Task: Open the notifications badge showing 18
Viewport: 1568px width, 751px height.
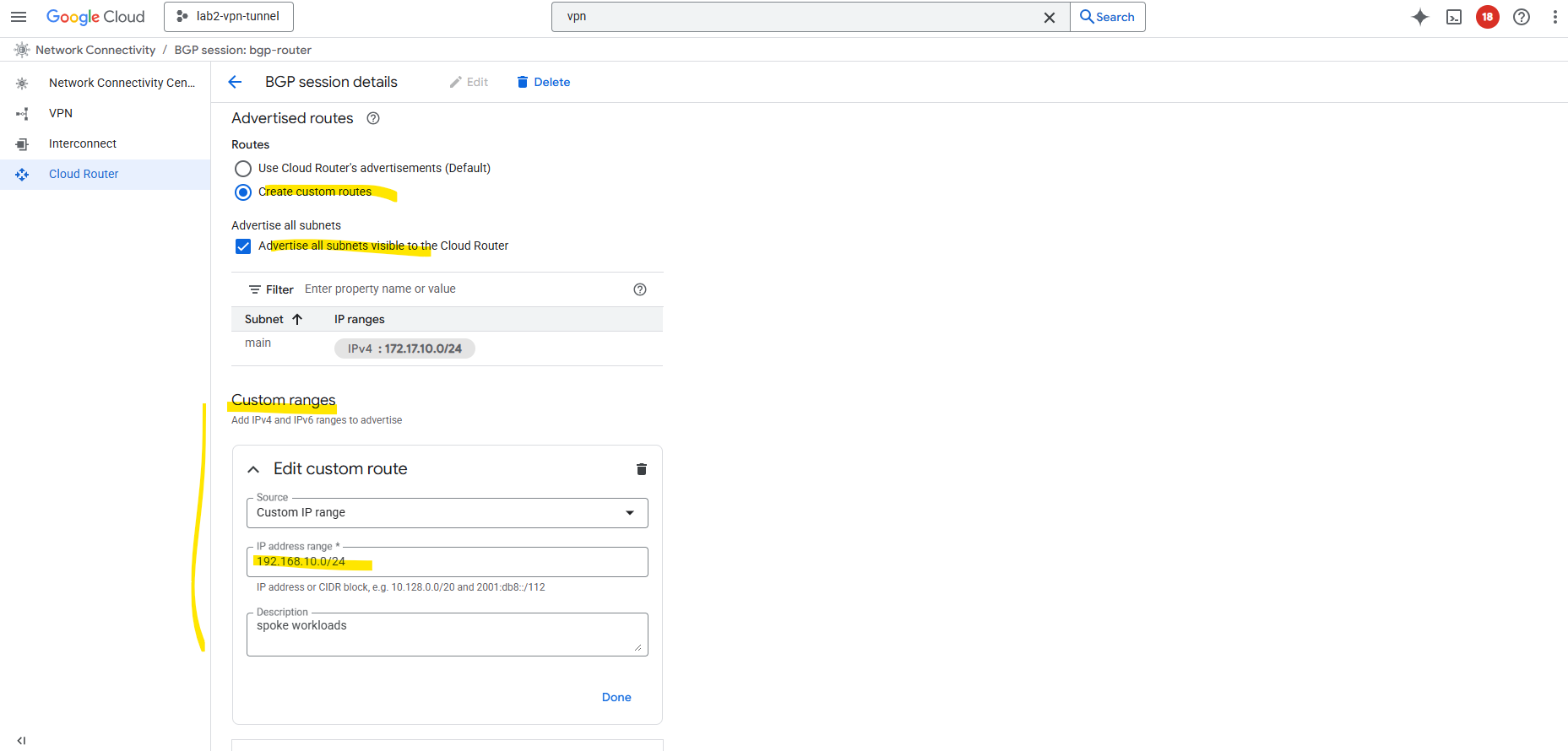Action: pyautogui.click(x=1488, y=17)
